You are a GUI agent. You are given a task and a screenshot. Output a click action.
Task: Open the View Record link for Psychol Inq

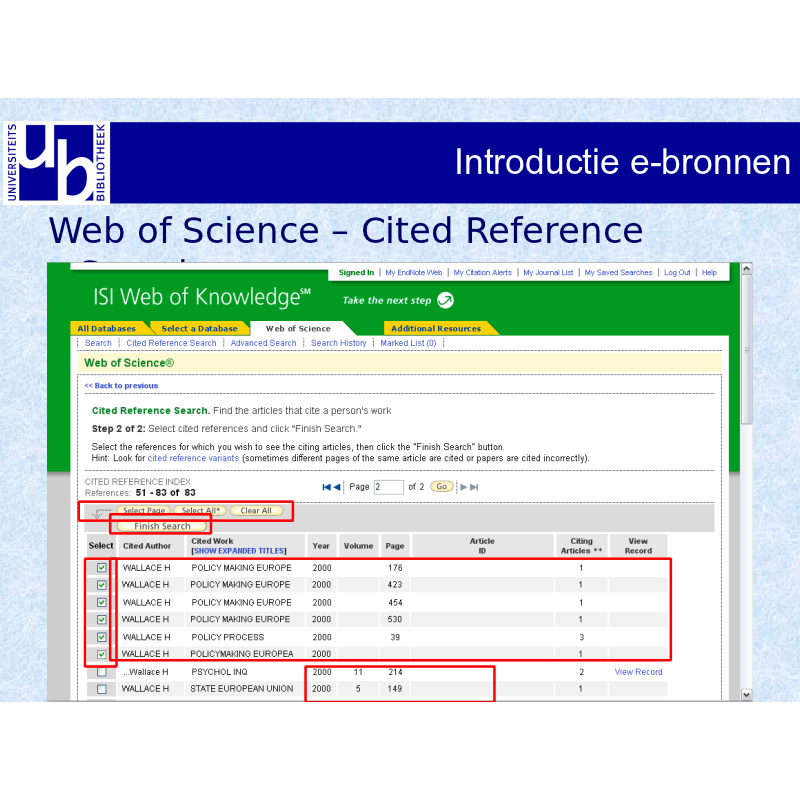point(638,672)
